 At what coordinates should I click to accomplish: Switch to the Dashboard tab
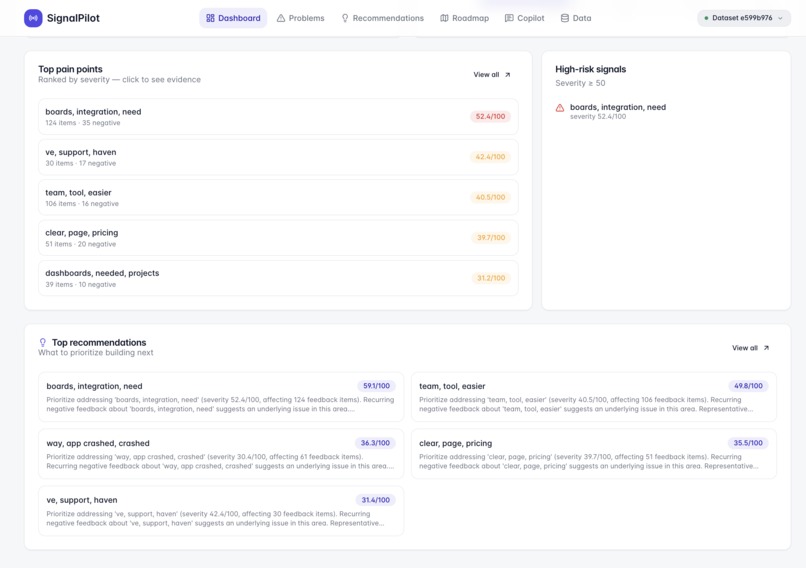click(x=233, y=18)
